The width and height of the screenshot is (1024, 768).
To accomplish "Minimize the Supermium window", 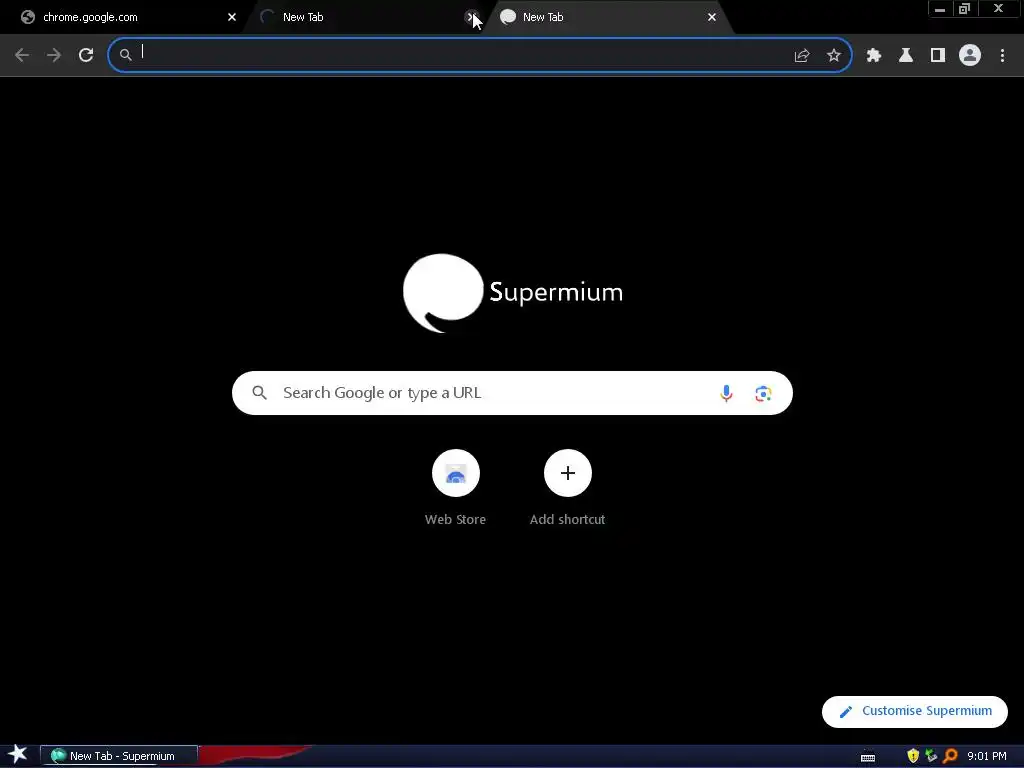I will (940, 9).
